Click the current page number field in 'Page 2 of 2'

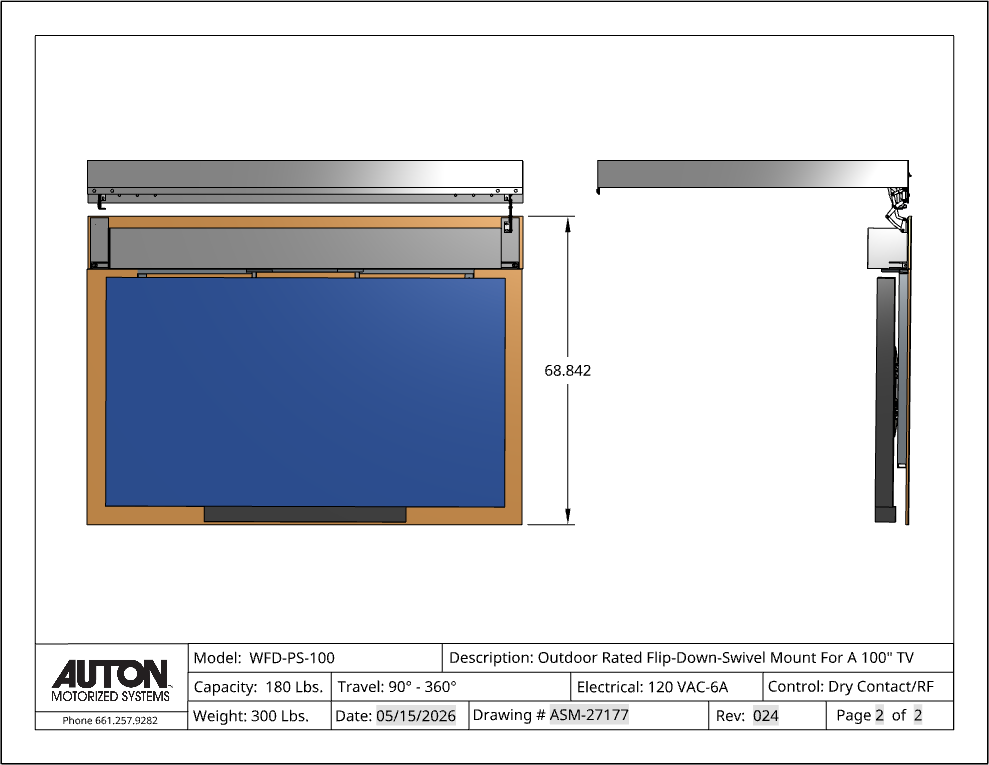[x=879, y=715]
